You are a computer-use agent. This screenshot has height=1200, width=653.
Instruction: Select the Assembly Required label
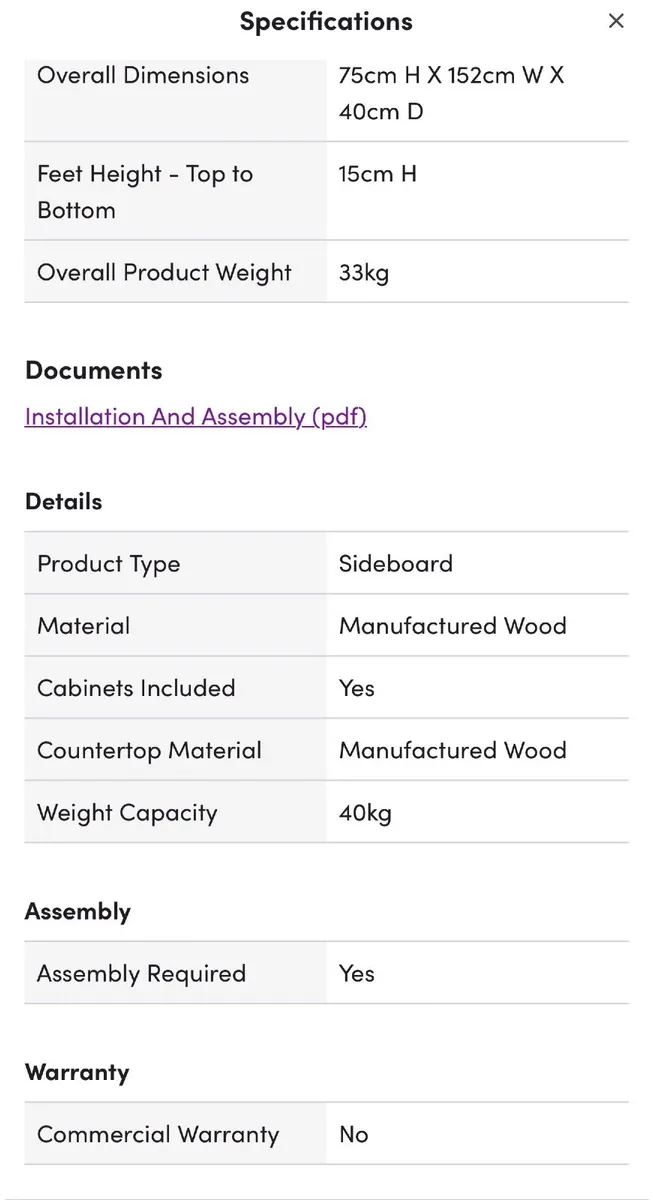pyautogui.click(x=141, y=974)
